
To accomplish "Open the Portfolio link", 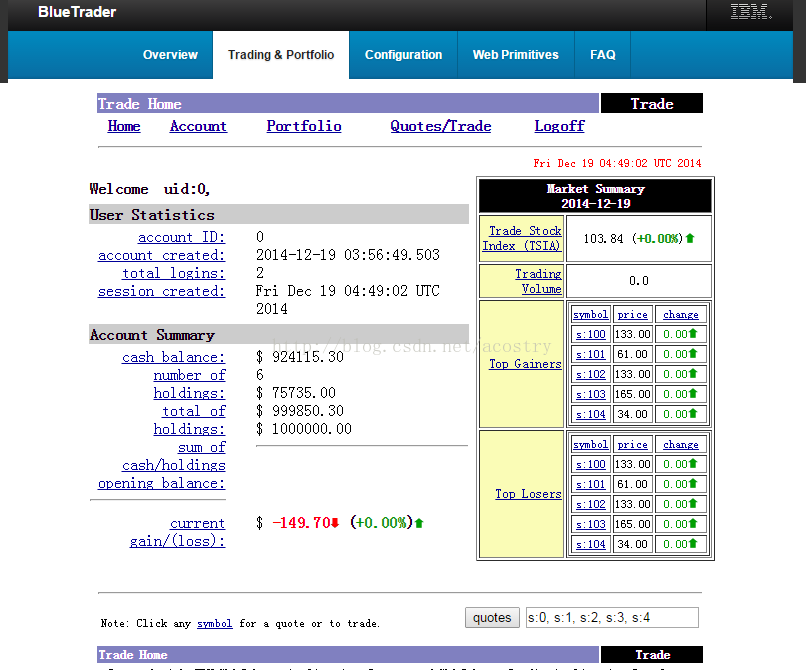I will pyautogui.click(x=304, y=126).
